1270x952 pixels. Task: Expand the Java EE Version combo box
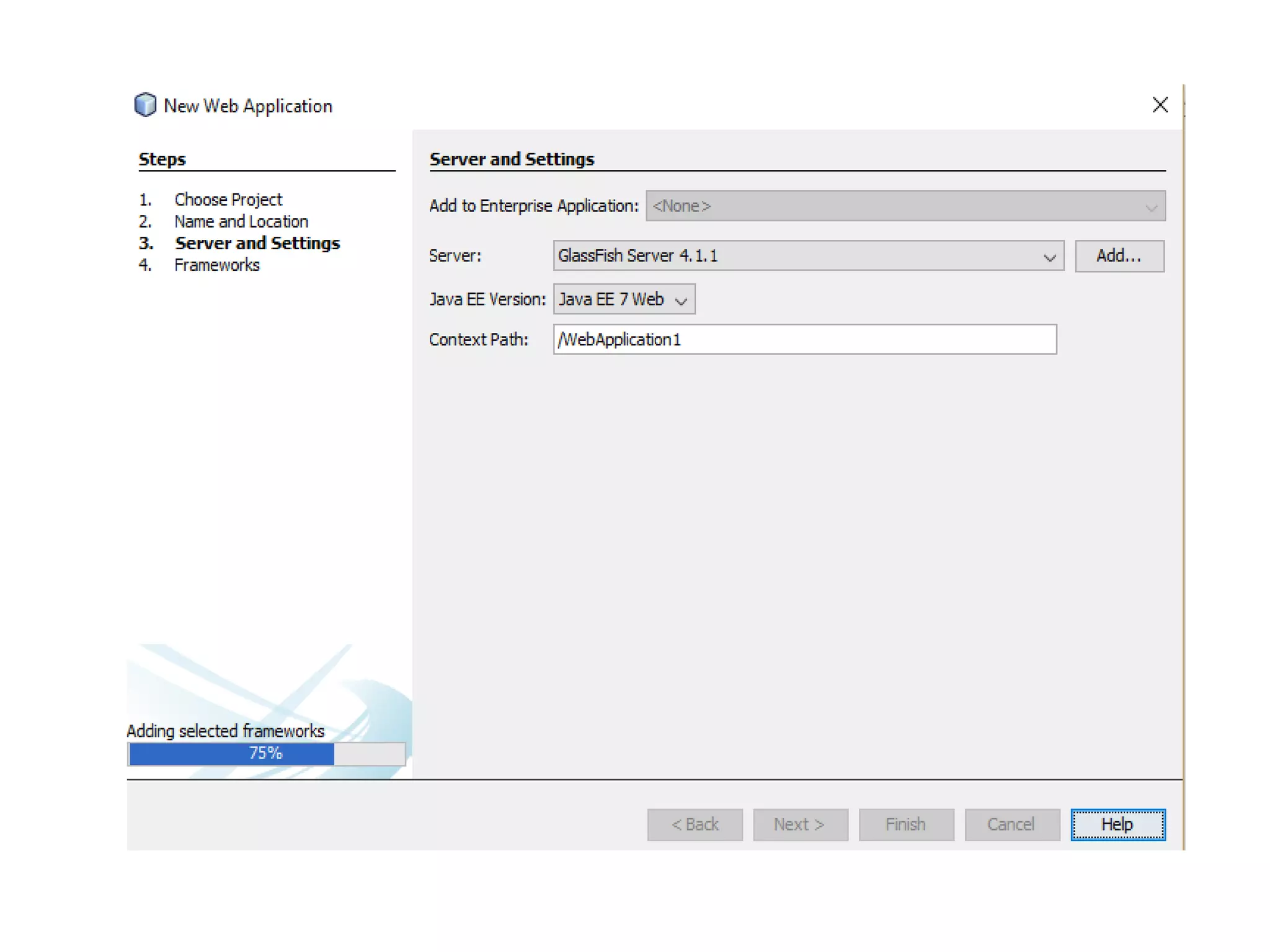[624, 299]
